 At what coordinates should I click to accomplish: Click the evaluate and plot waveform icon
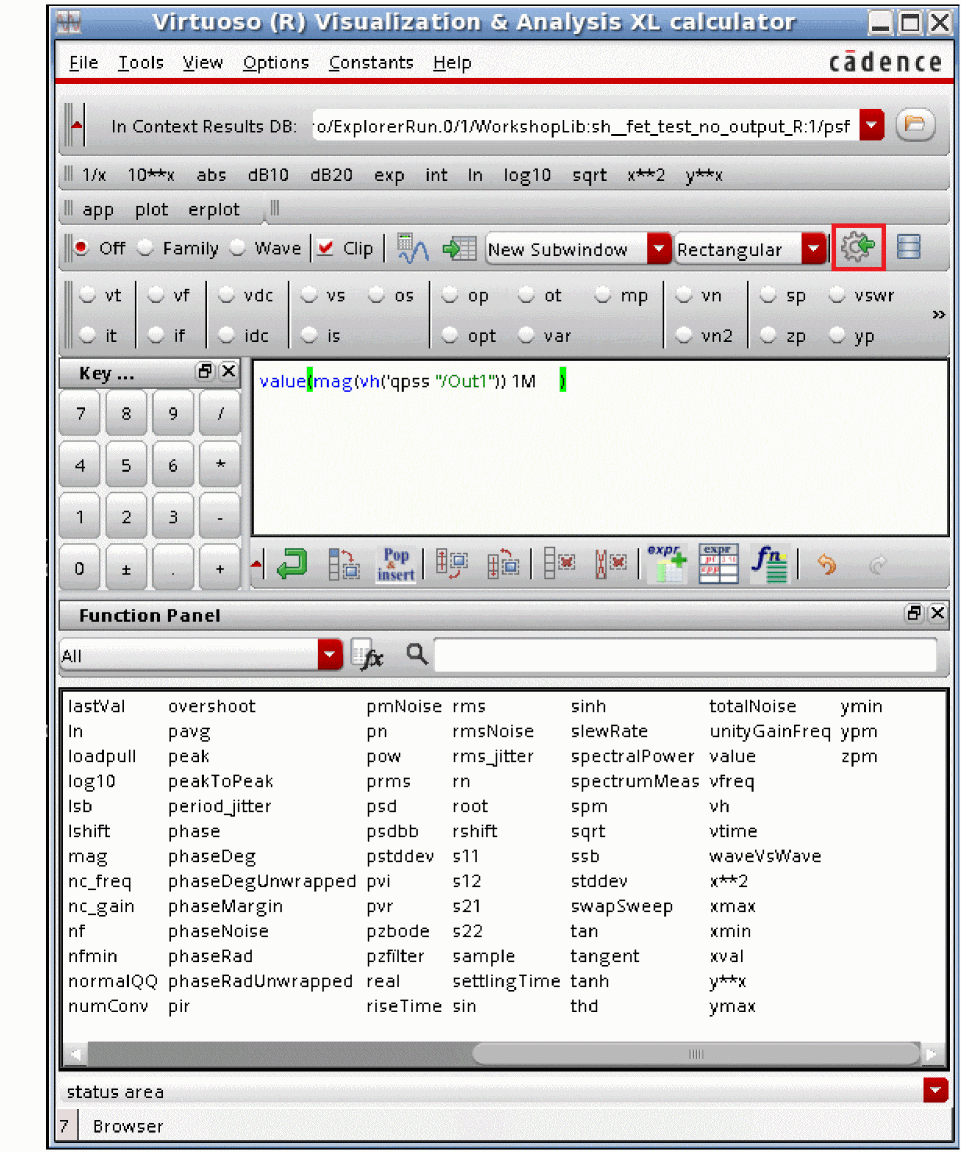413,248
